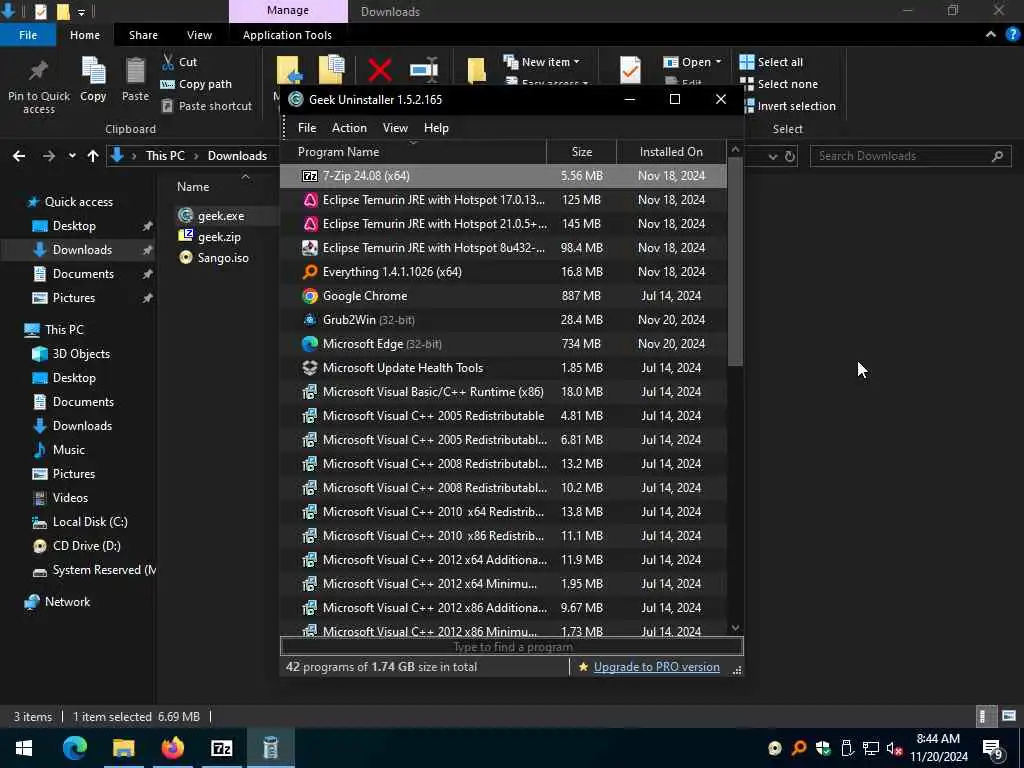Go up one level with up arrow

93,156
